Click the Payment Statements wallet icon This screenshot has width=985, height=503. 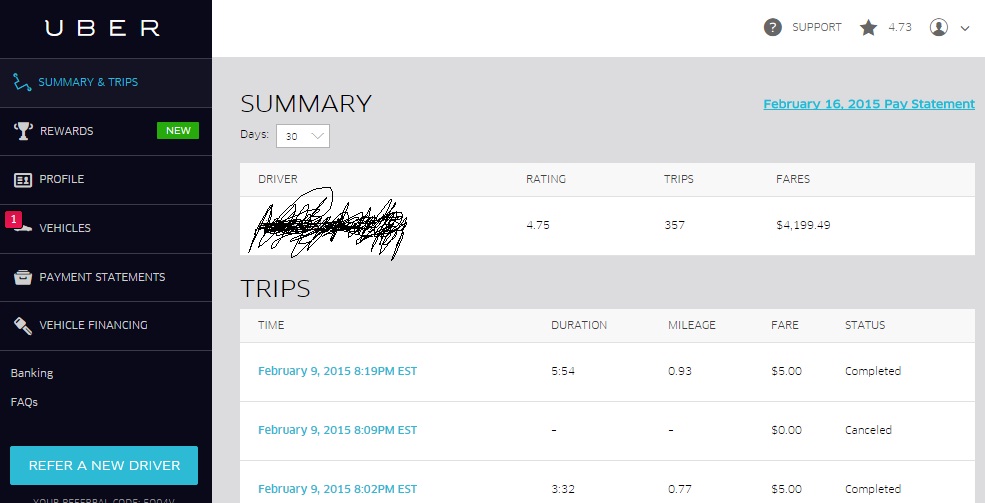(22, 277)
